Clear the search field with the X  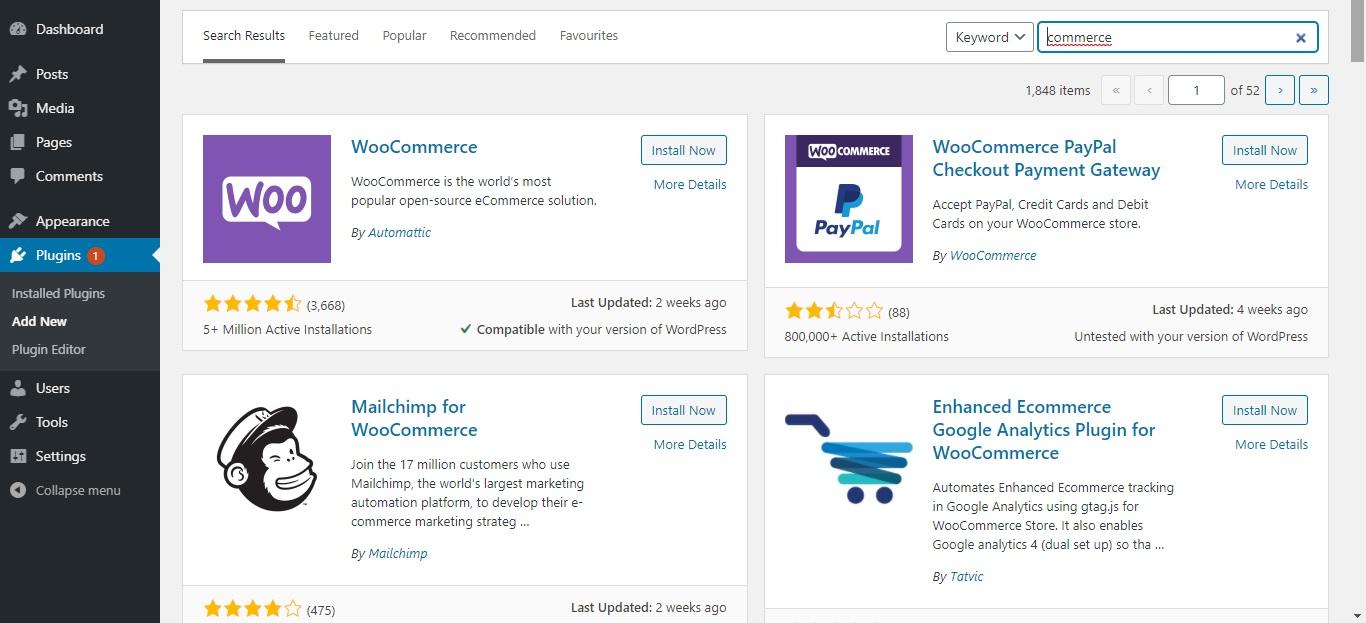point(1300,37)
